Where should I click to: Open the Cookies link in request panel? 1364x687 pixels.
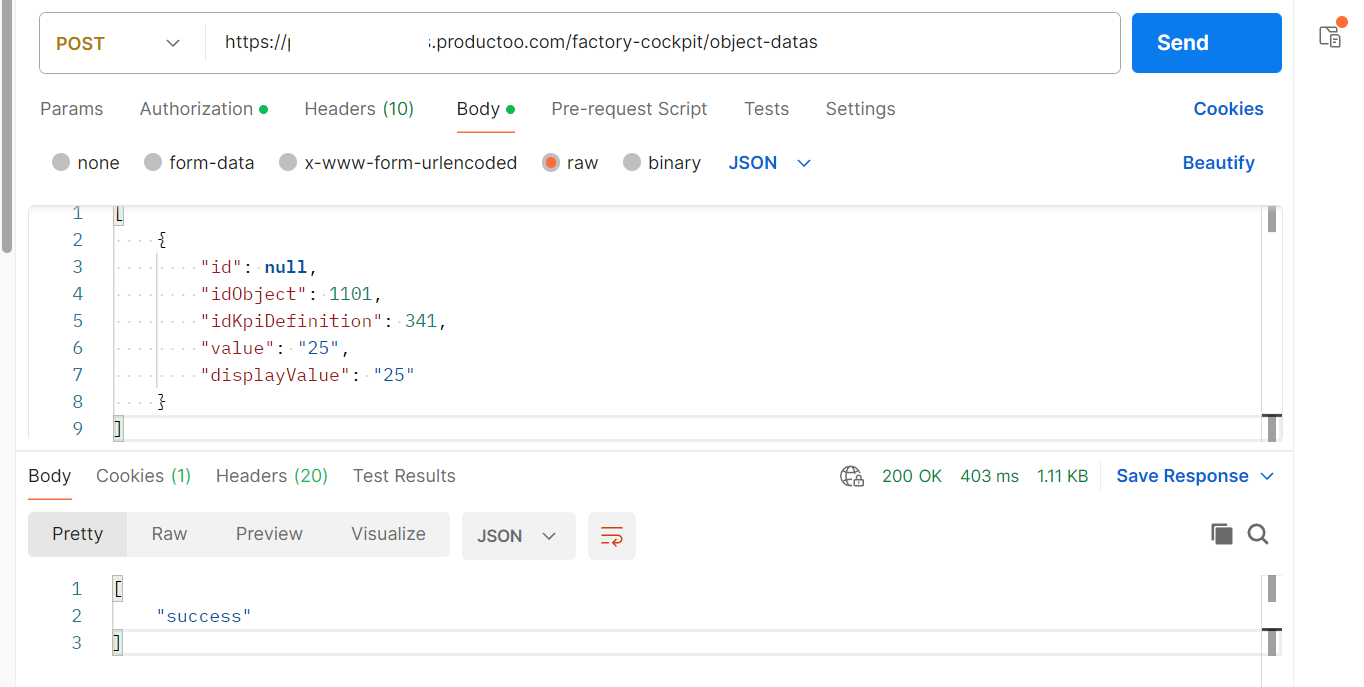(1228, 109)
